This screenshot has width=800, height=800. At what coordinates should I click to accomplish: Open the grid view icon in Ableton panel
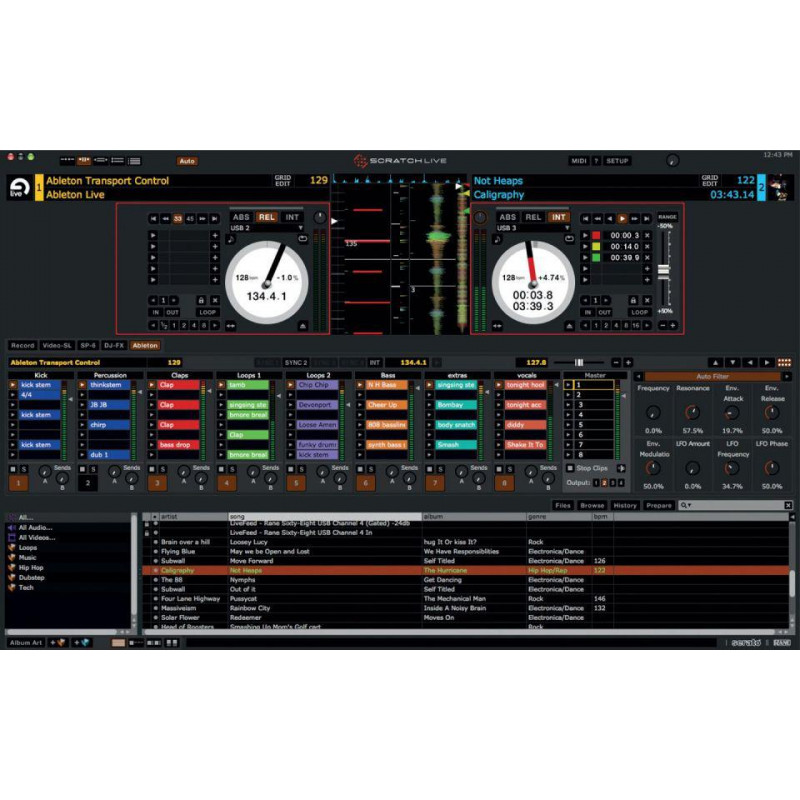[x=784, y=362]
